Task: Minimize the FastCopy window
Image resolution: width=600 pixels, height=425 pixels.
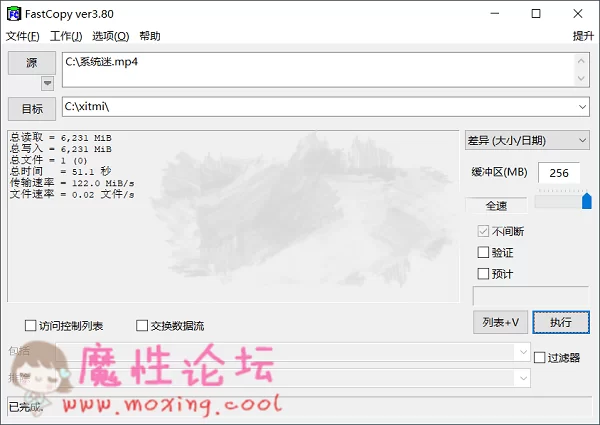Action: [x=495, y=14]
